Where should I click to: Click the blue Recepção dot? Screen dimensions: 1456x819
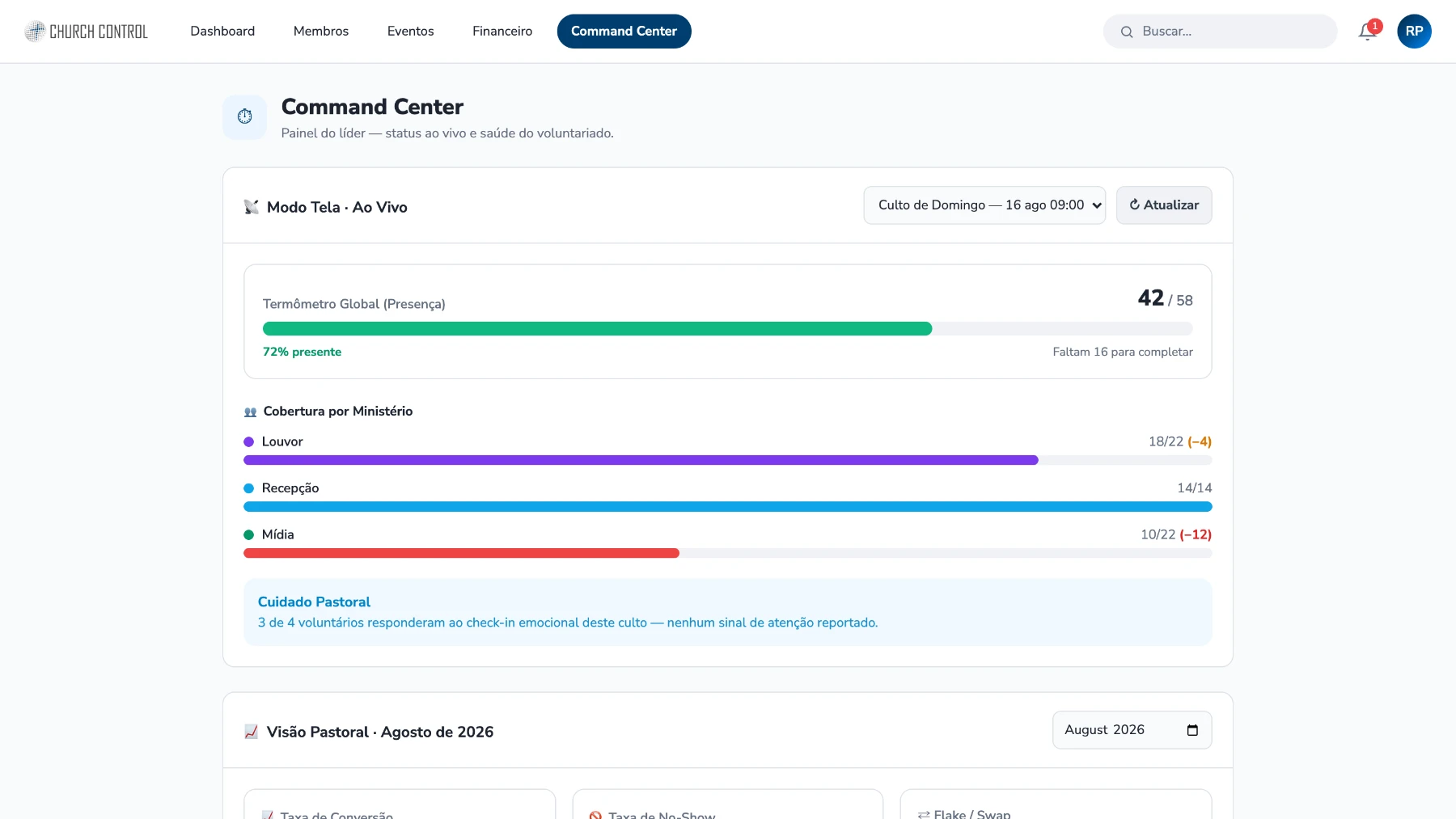coord(249,488)
